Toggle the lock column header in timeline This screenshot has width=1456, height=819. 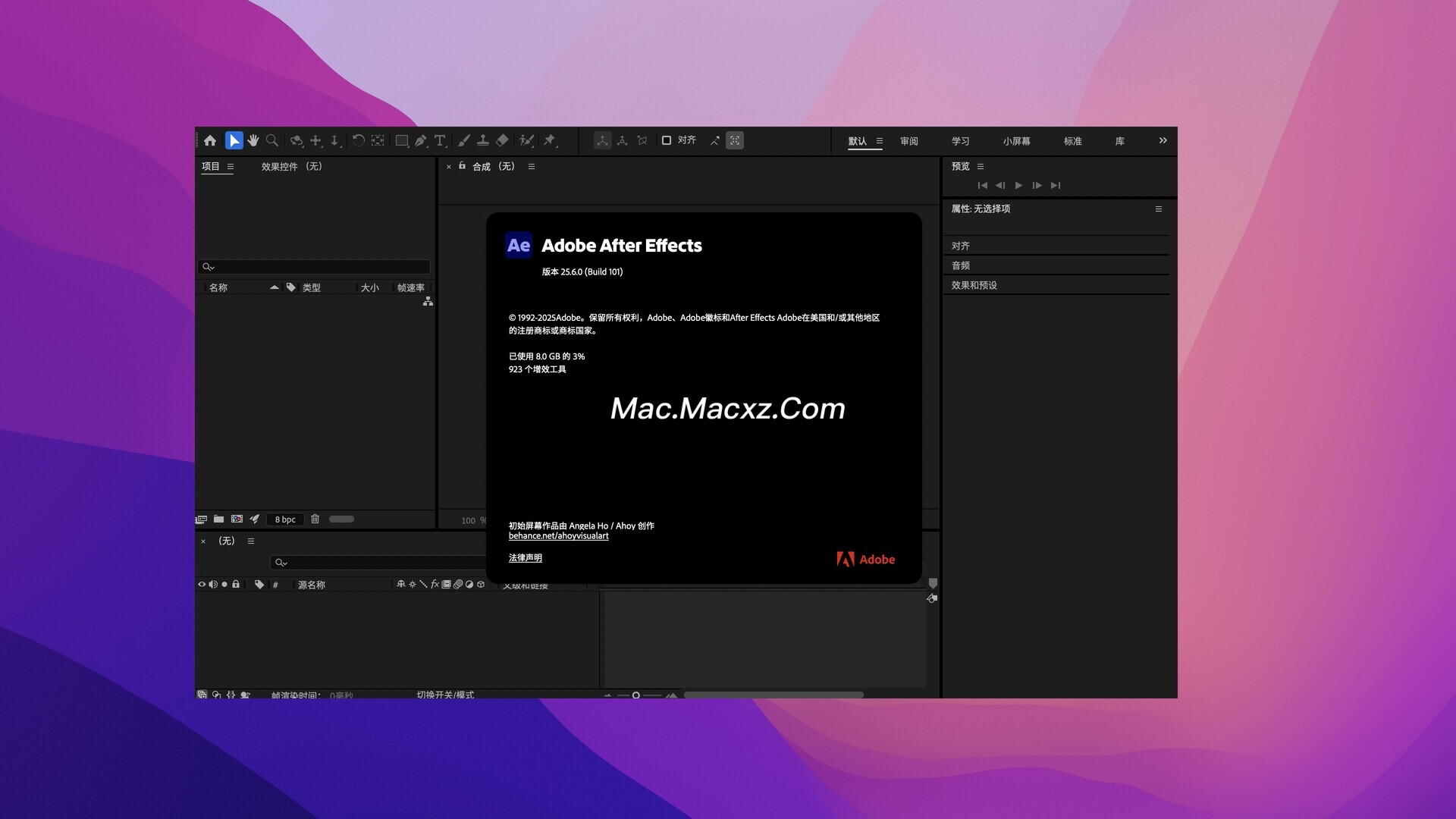pyautogui.click(x=236, y=585)
